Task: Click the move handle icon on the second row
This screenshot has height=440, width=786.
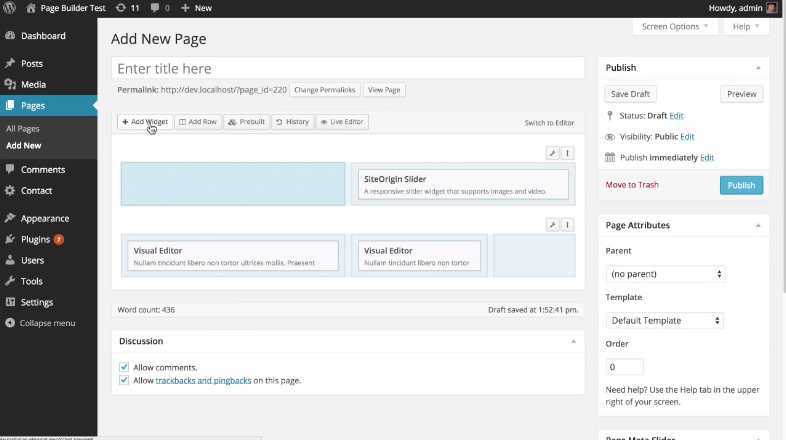Action: (567, 225)
